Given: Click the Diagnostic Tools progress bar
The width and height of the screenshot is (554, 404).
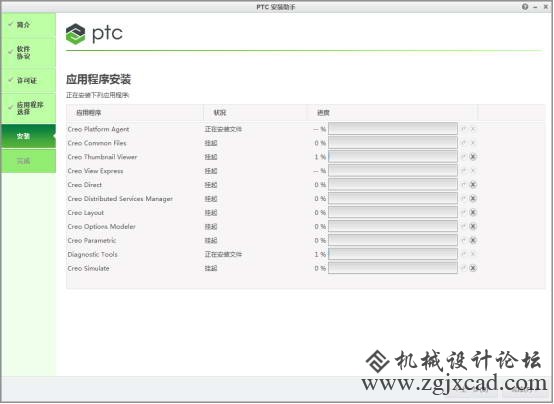Looking at the screenshot, I should pos(393,254).
